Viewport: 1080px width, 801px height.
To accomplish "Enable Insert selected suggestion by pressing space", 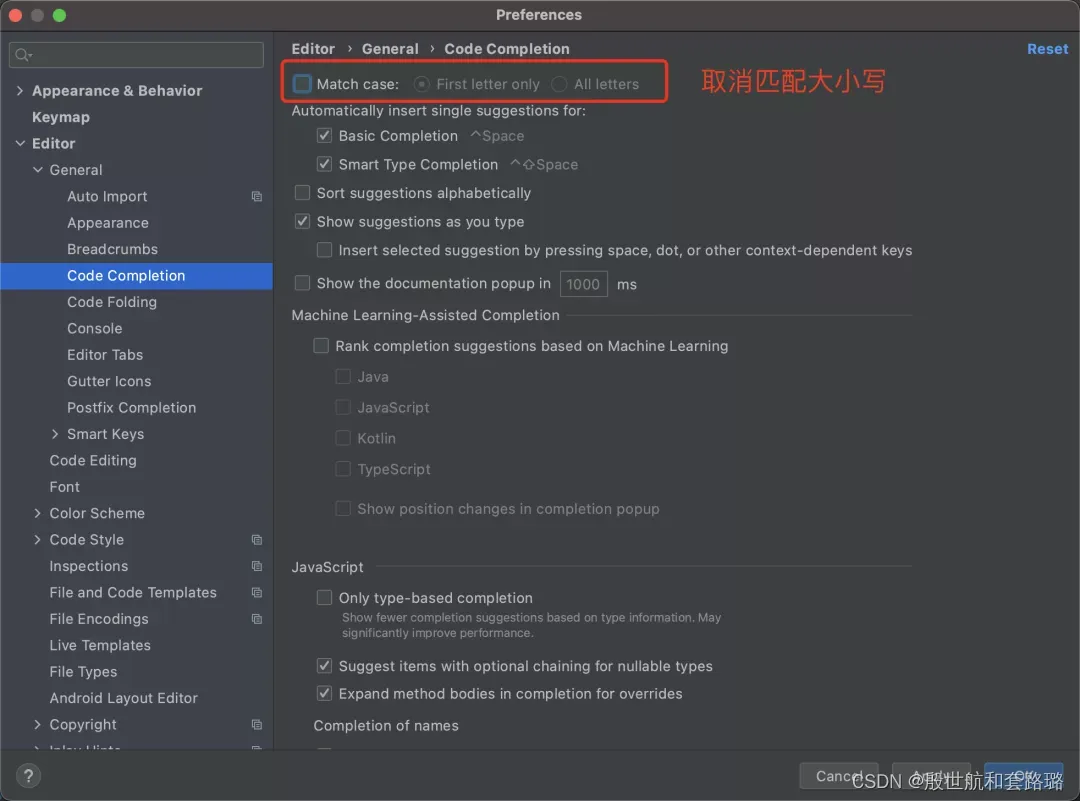I will pyautogui.click(x=324, y=250).
